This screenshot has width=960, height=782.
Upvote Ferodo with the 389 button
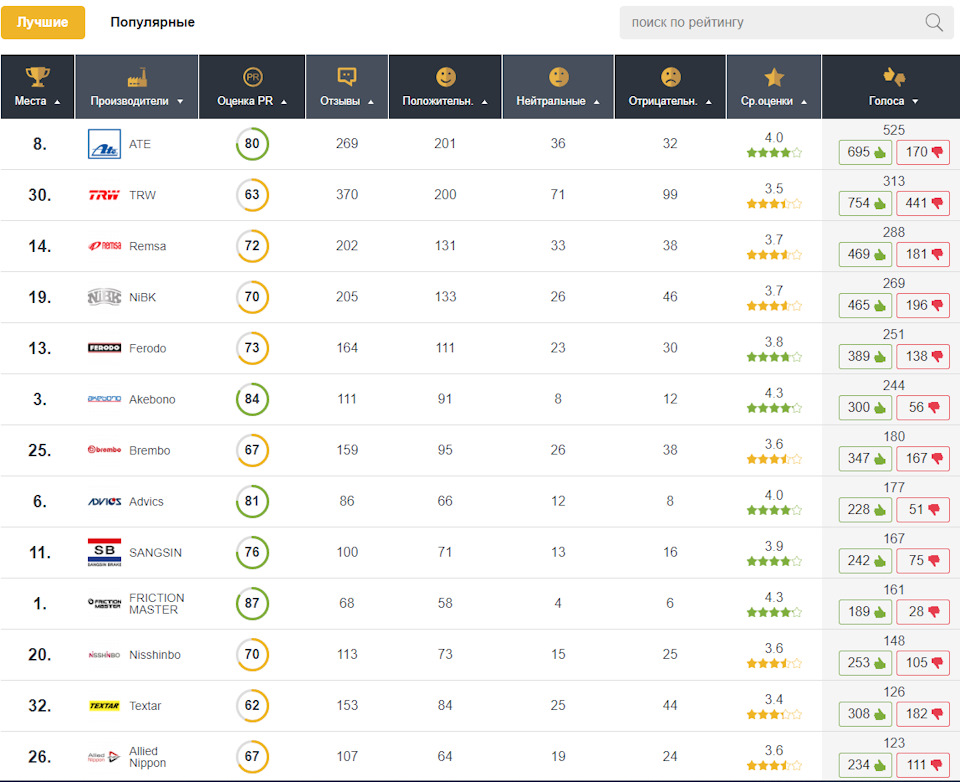(x=865, y=356)
